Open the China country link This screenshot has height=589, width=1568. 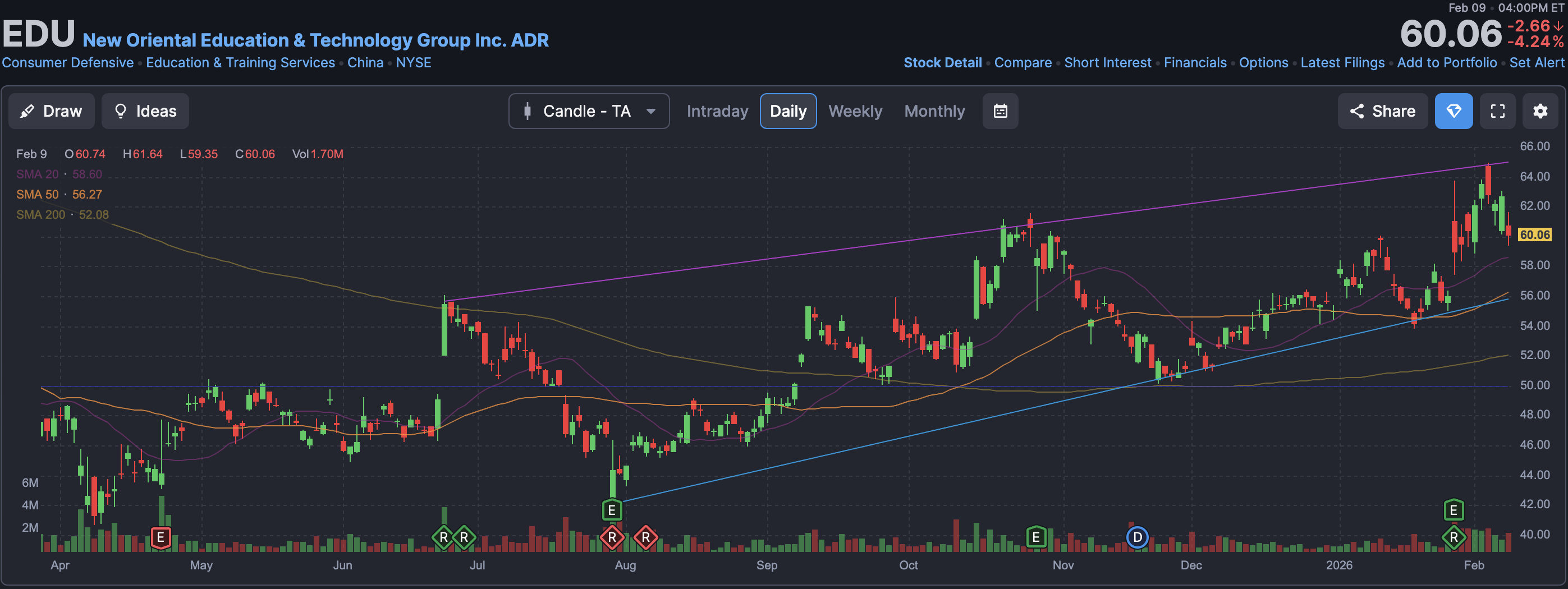click(x=365, y=63)
